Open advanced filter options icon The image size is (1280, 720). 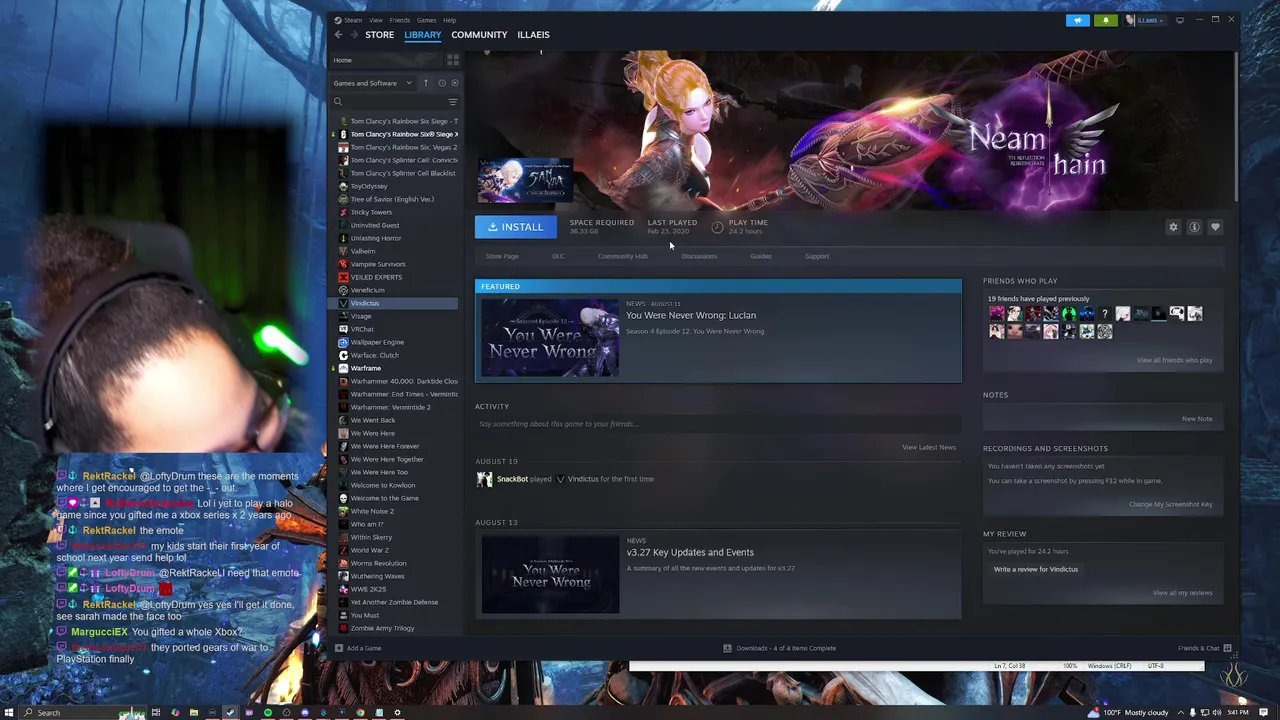coord(453,102)
